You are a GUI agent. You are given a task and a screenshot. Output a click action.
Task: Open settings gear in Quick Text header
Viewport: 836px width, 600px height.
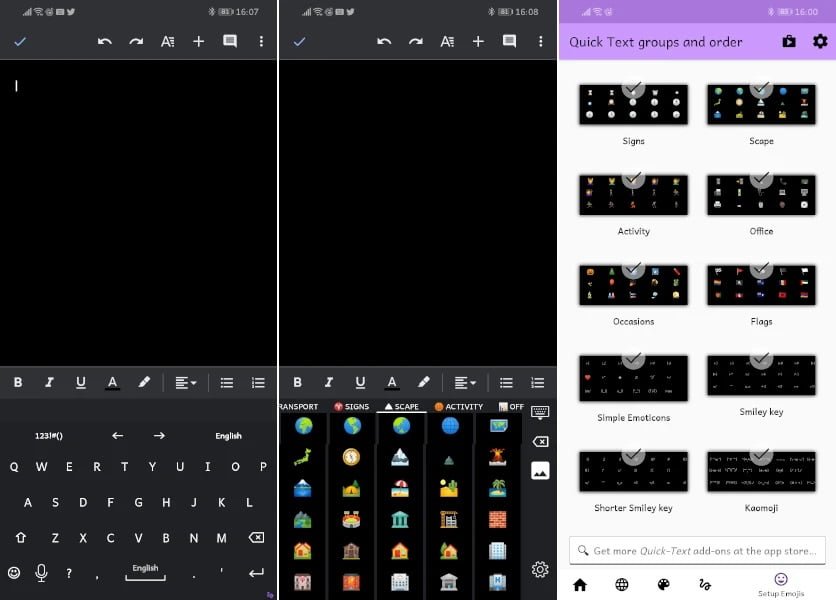[820, 42]
